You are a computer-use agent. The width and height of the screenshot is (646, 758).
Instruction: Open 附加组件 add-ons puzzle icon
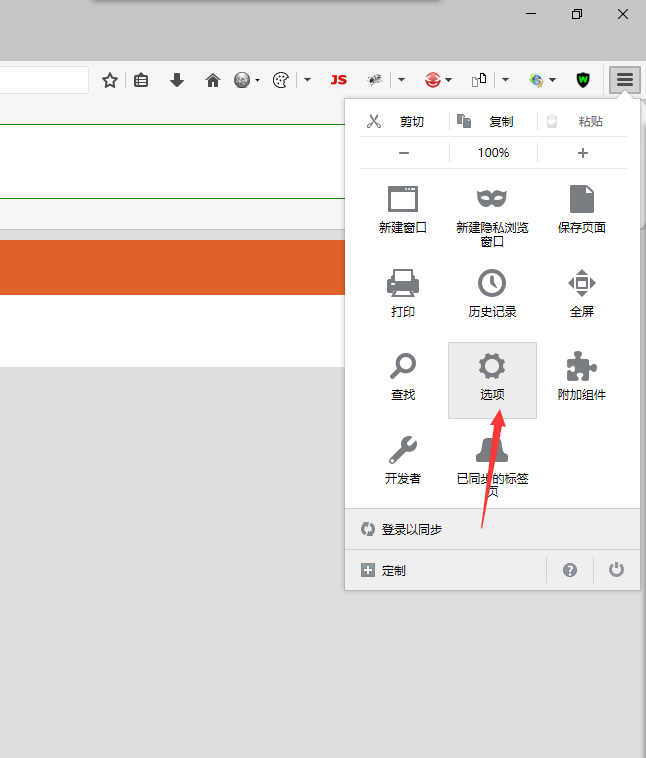582,377
